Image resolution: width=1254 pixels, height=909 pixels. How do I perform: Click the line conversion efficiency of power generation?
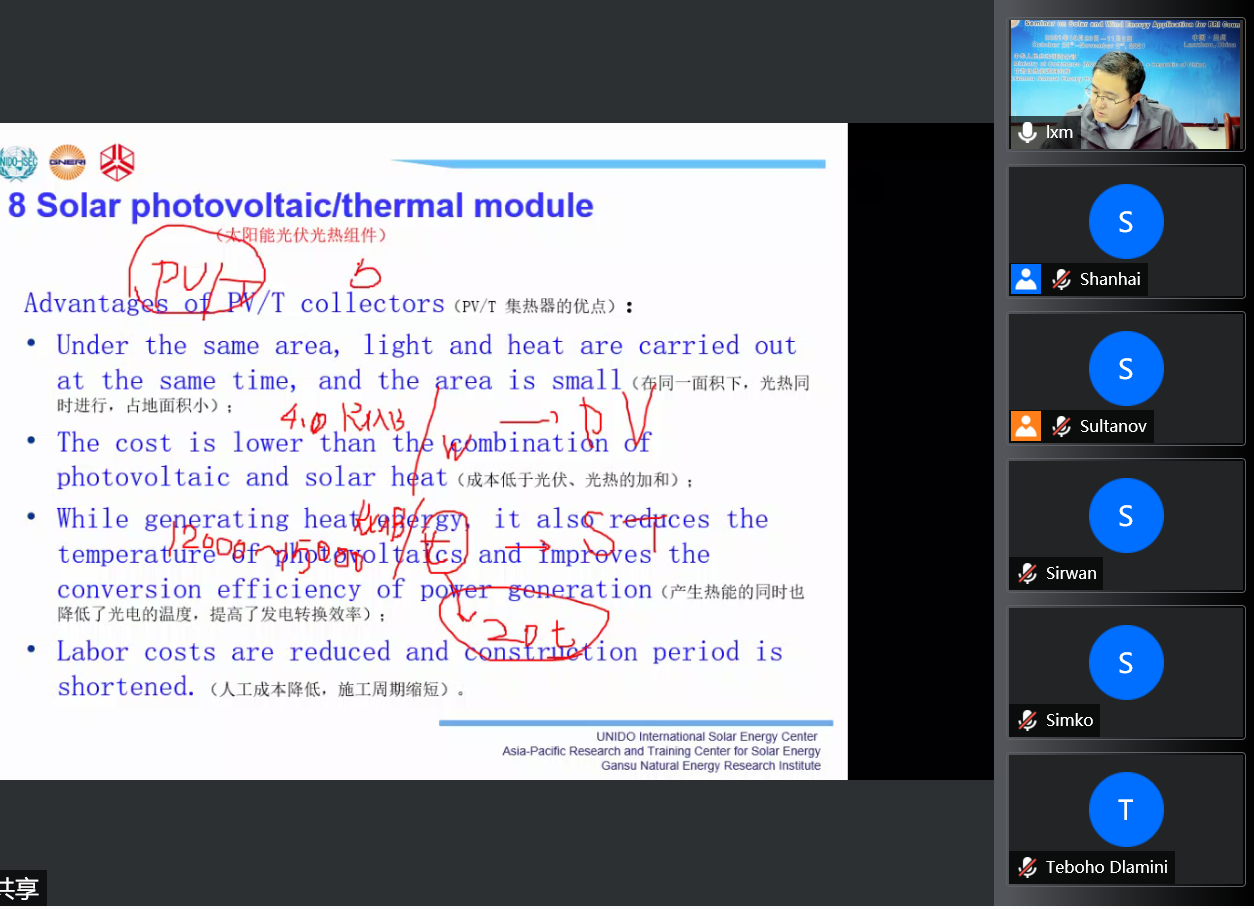(354, 590)
